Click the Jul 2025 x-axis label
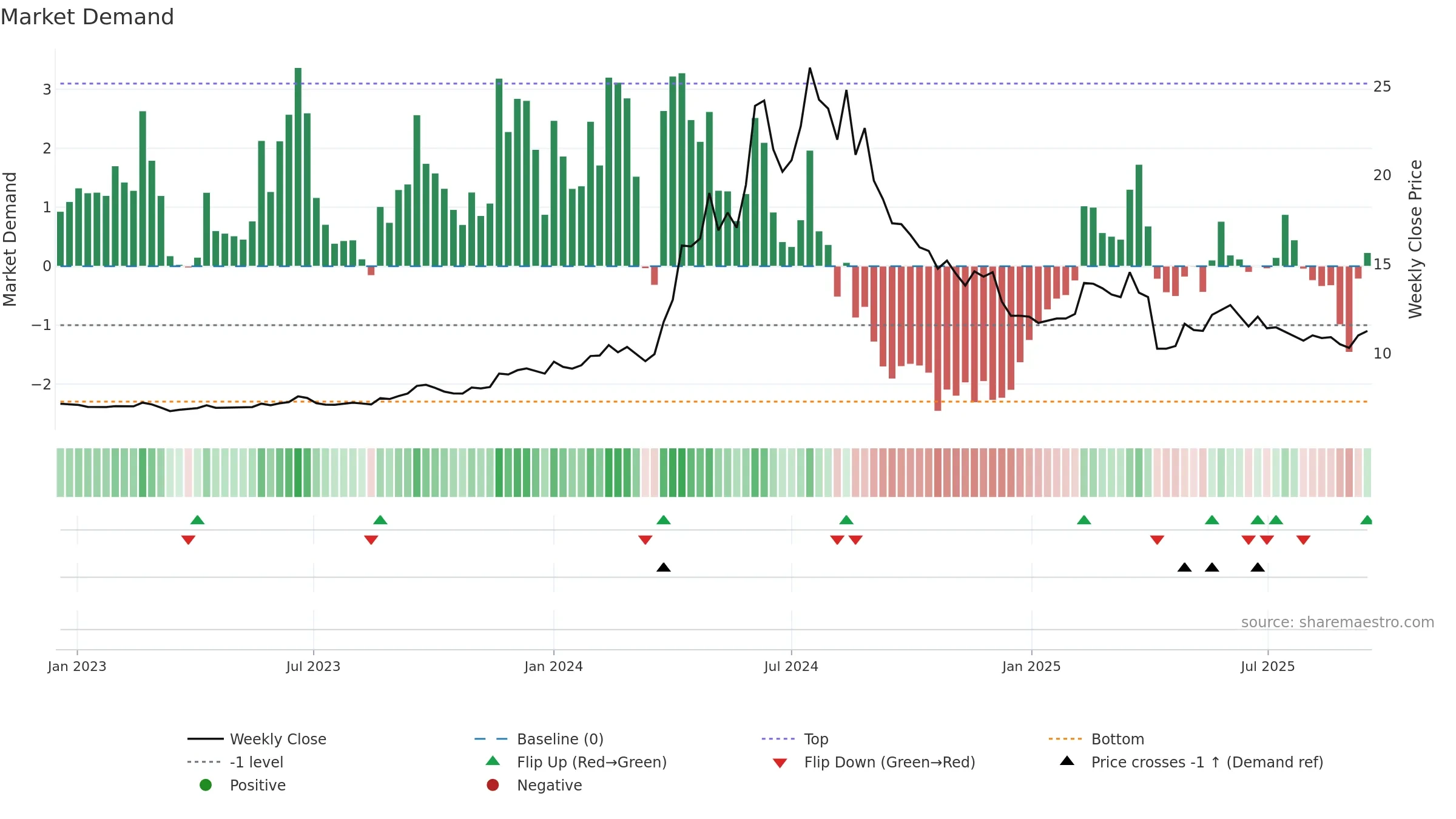Viewport: 1456px width, 819px height. (1268, 666)
